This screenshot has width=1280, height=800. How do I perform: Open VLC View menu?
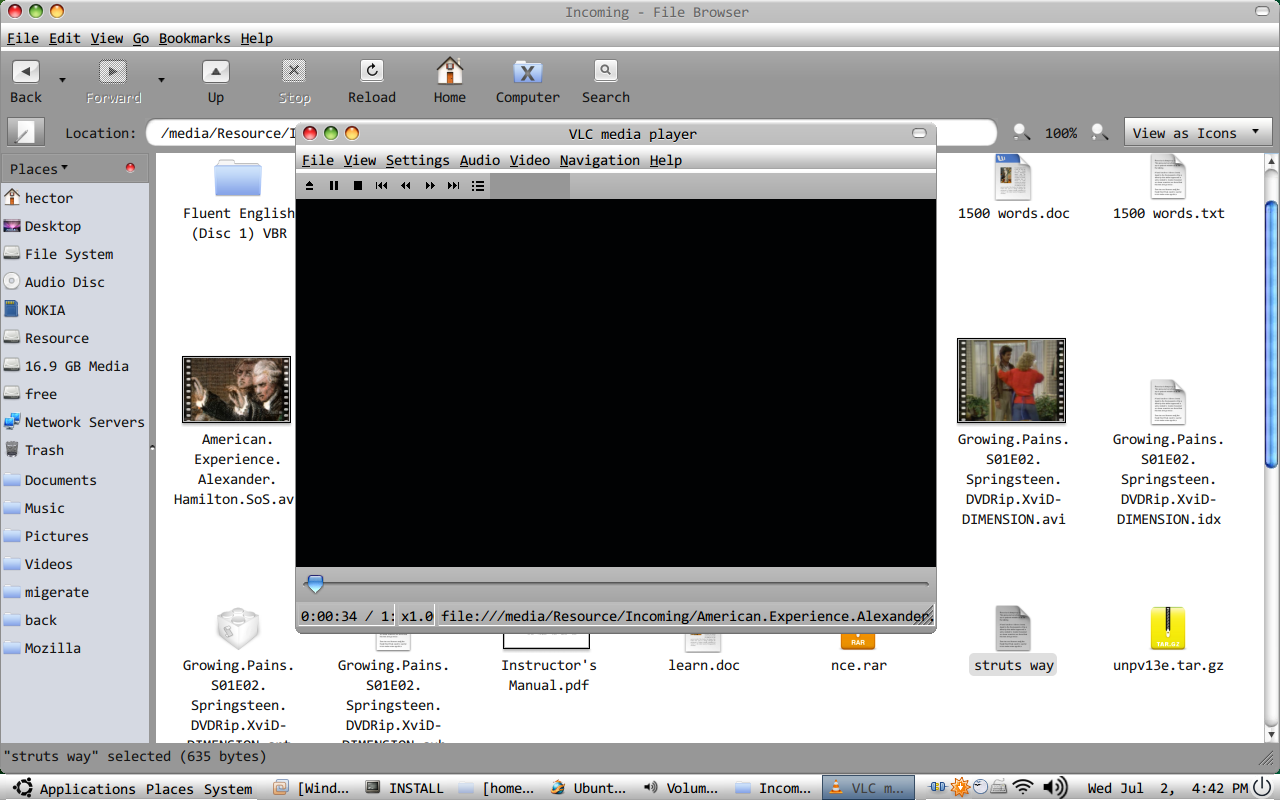(x=360, y=160)
